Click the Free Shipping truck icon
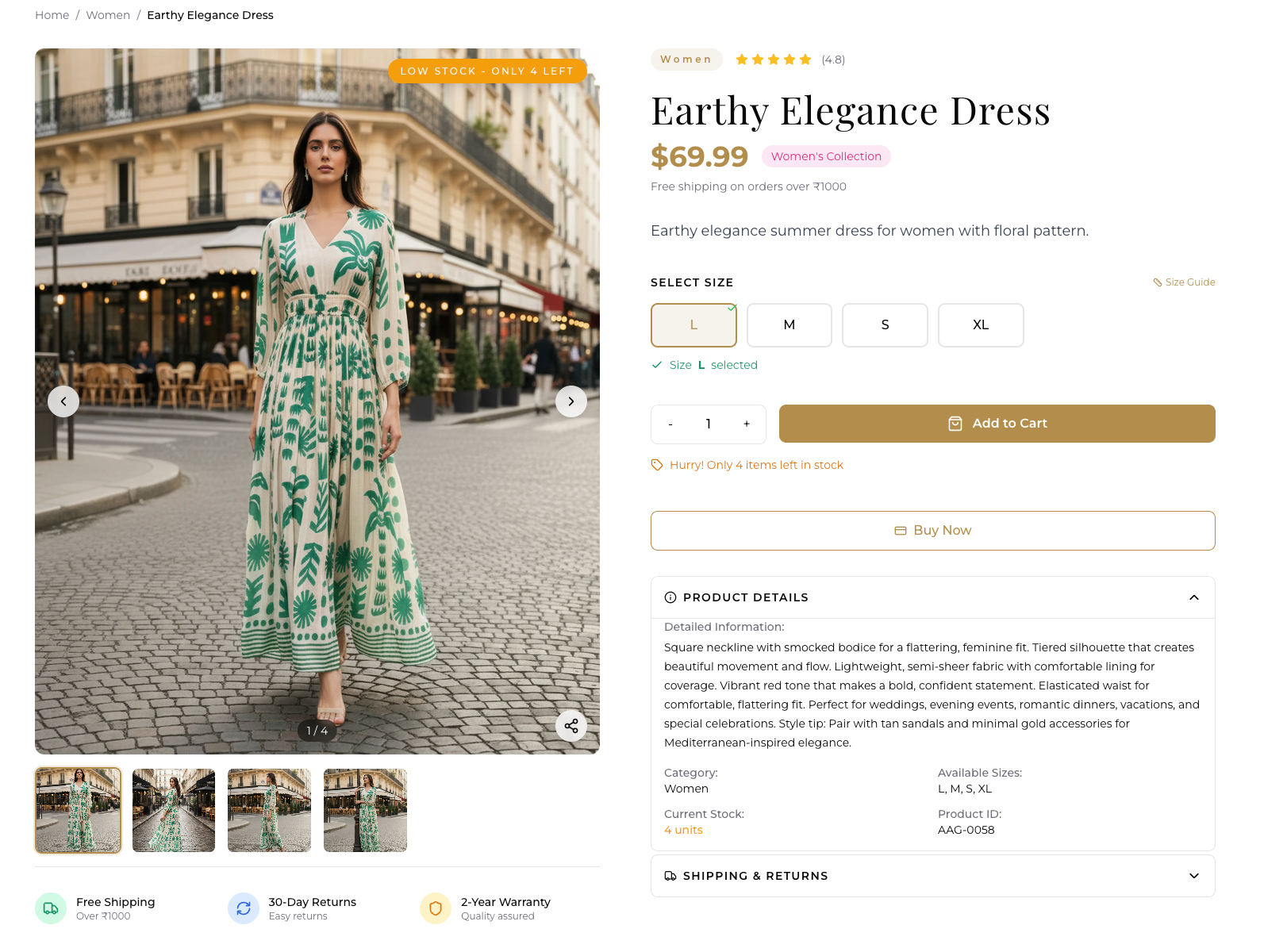1287x952 pixels. (51, 908)
